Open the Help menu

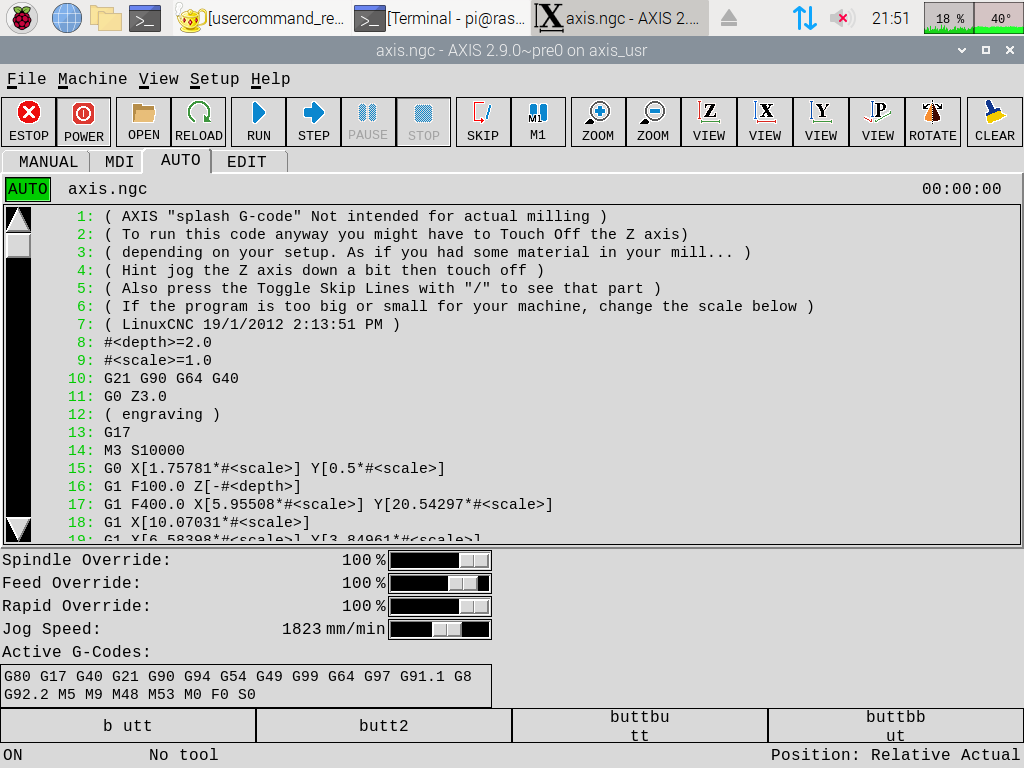pyautogui.click(x=270, y=79)
